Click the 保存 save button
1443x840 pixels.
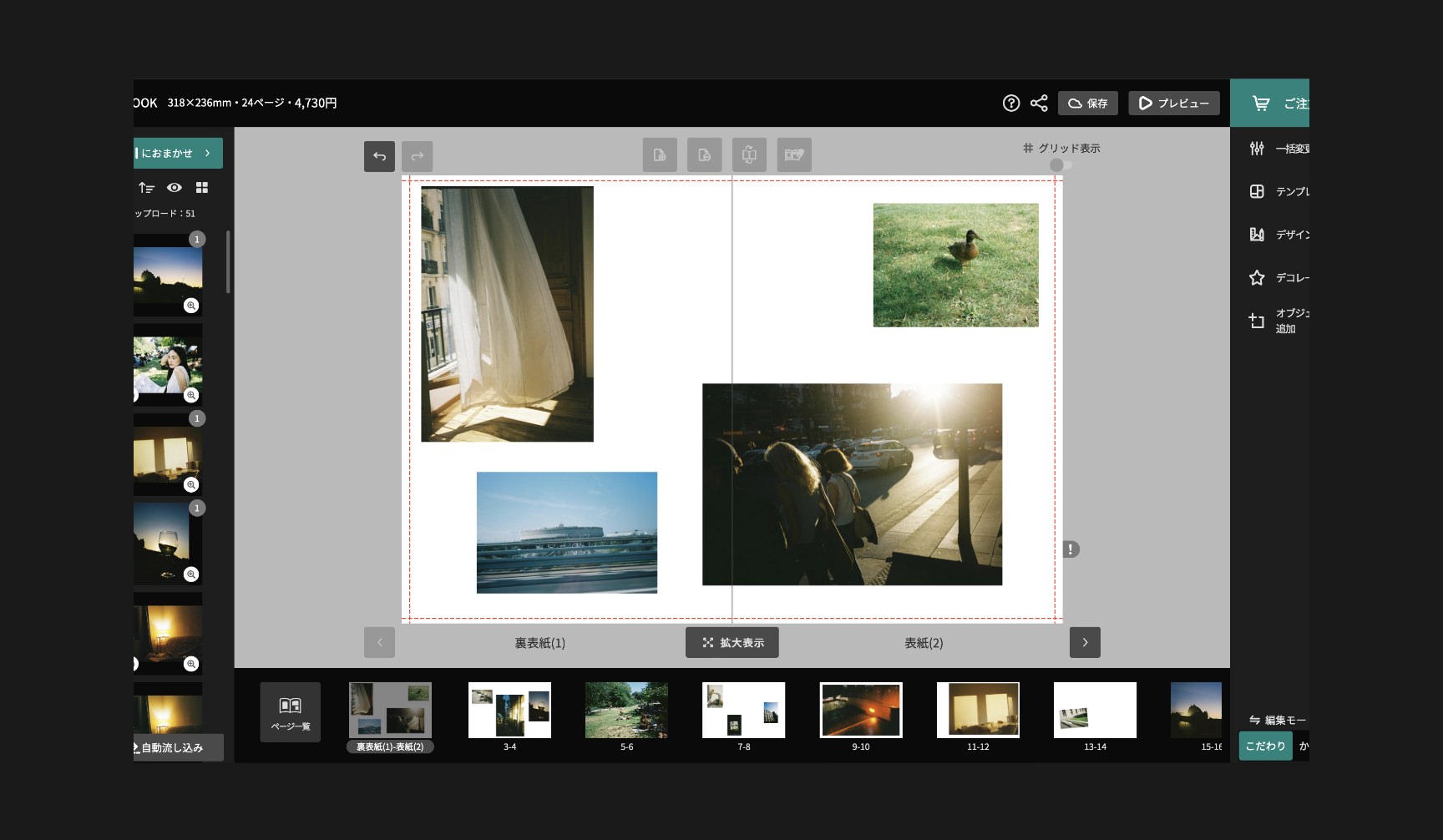click(x=1087, y=103)
